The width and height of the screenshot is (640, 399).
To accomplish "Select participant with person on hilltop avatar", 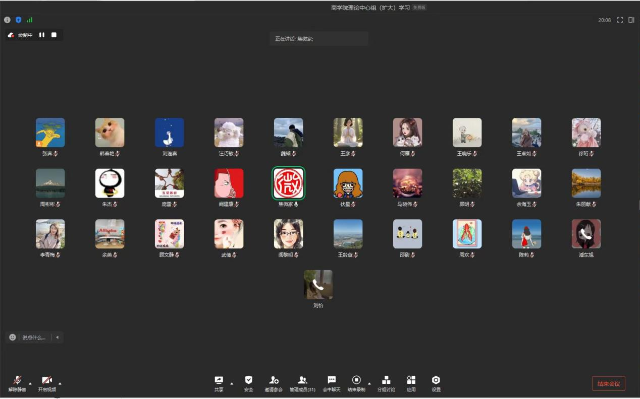I will pyautogui.click(x=289, y=133).
